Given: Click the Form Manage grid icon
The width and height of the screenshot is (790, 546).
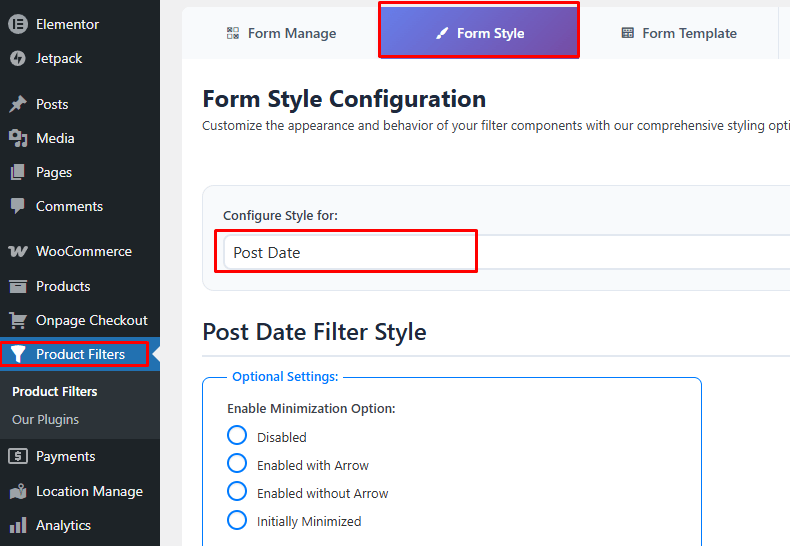Looking at the screenshot, I should point(233,33).
